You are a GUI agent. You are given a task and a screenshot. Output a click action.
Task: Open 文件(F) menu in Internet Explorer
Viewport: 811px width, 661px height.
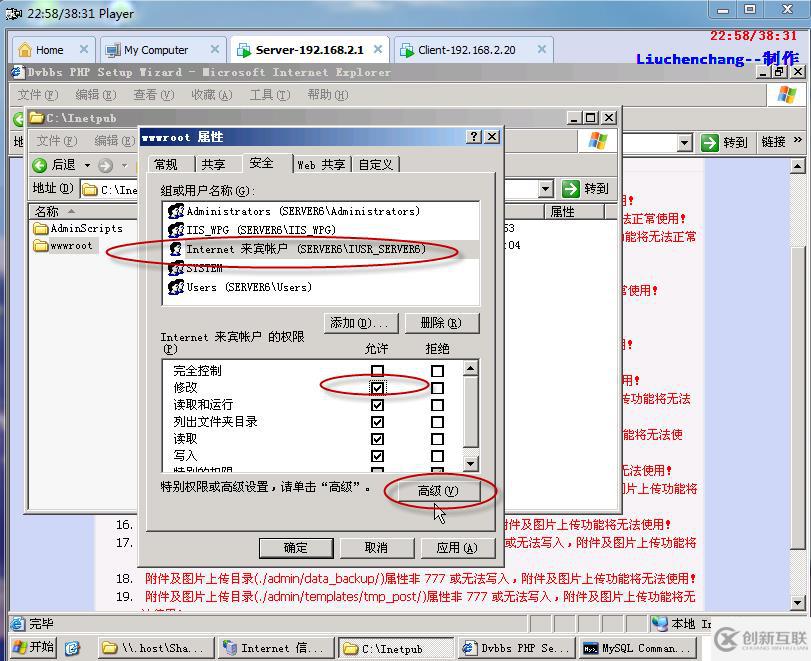point(38,95)
